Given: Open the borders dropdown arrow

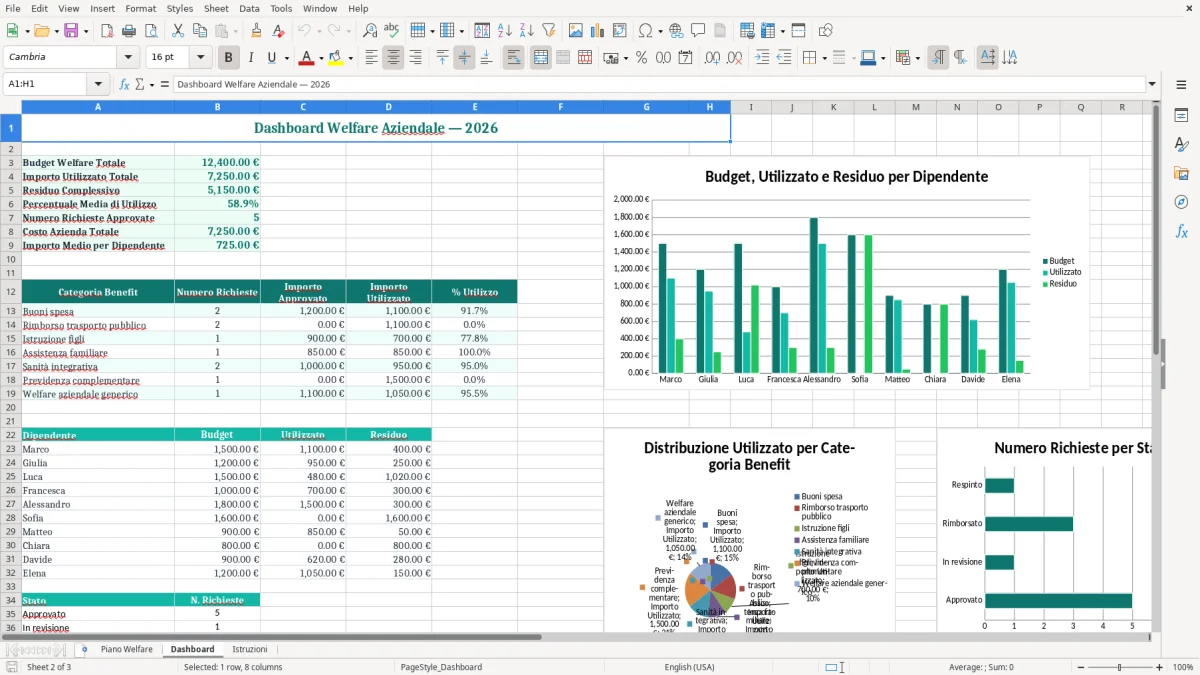Looking at the screenshot, I should (x=824, y=58).
